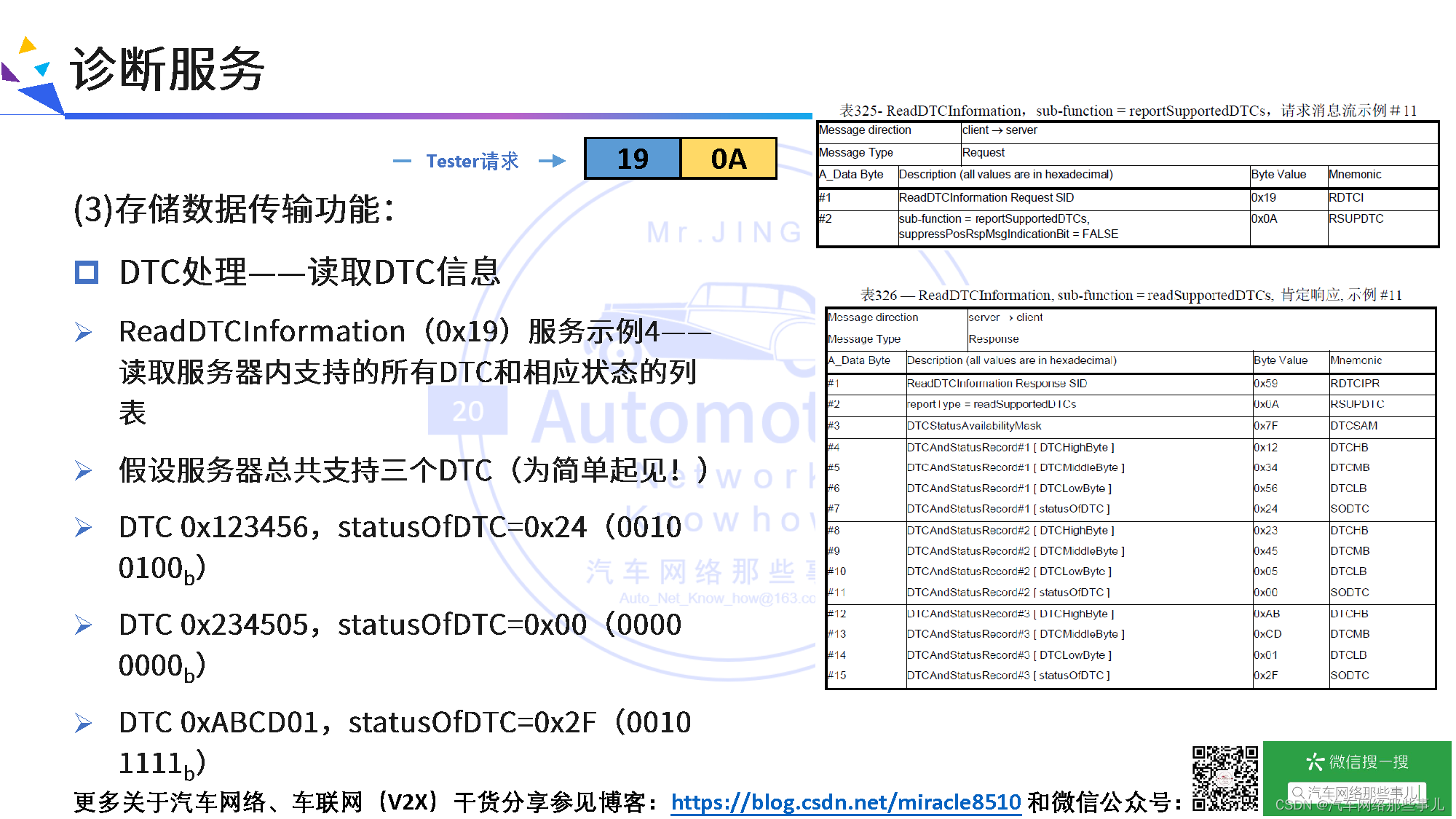Image resolution: width=1456 pixels, height=819 pixels.
Task: Click the right arrow after Tester请求
Action: [x=552, y=161]
